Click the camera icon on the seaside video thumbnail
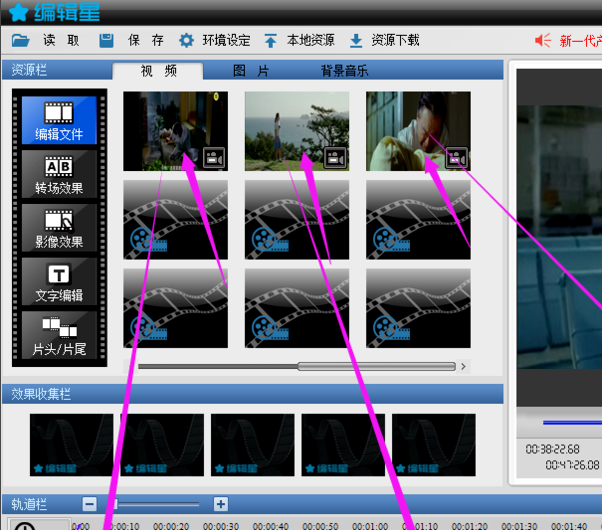 (x=335, y=157)
